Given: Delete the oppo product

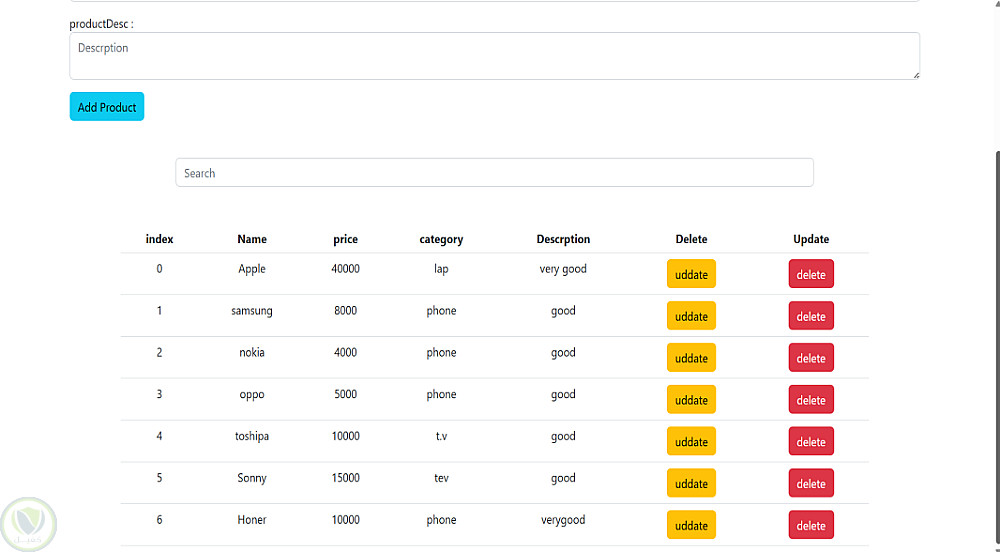Looking at the screenshot, I should [x=811, y=400].
